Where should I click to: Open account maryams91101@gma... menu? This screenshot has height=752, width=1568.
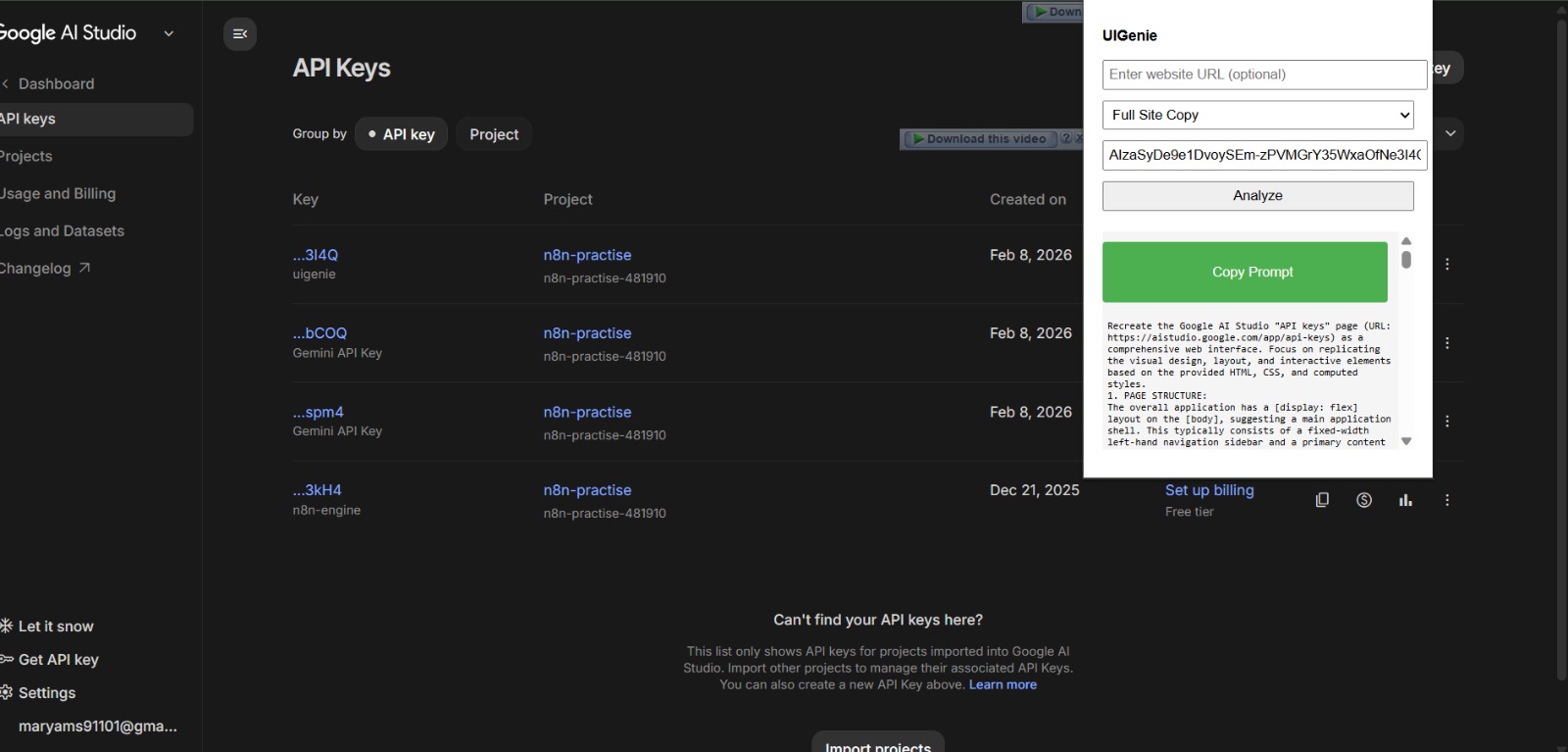tap(98, 727)
